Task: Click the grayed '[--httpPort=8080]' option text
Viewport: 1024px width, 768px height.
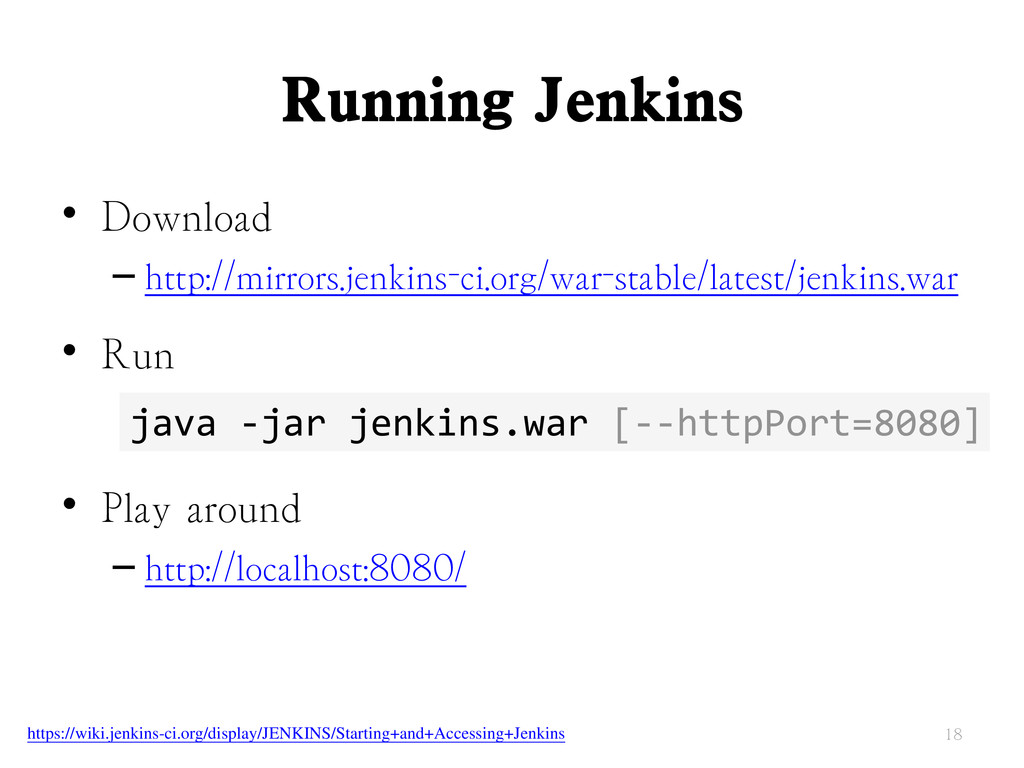Action: [797, 424]
